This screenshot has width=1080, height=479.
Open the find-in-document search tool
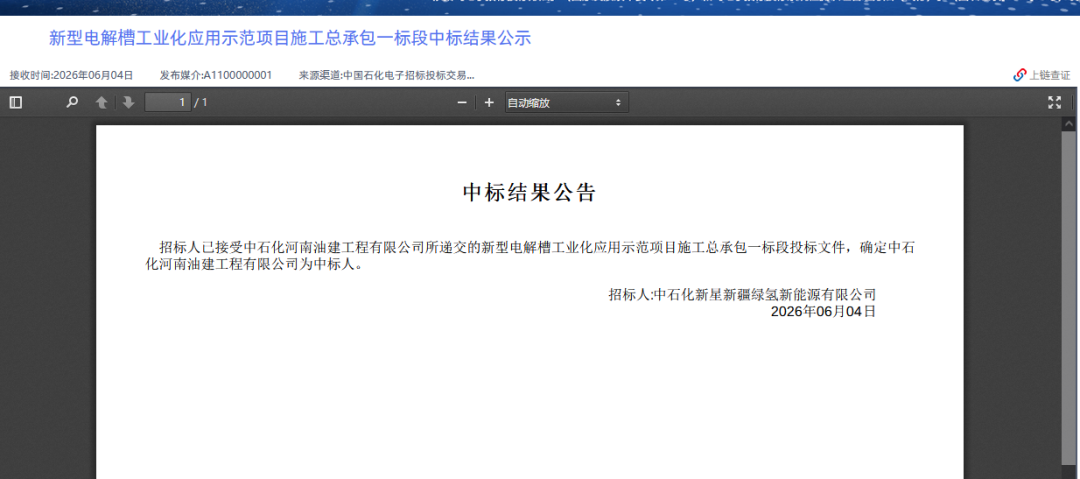pyautogui.click(x=72, y=103)
